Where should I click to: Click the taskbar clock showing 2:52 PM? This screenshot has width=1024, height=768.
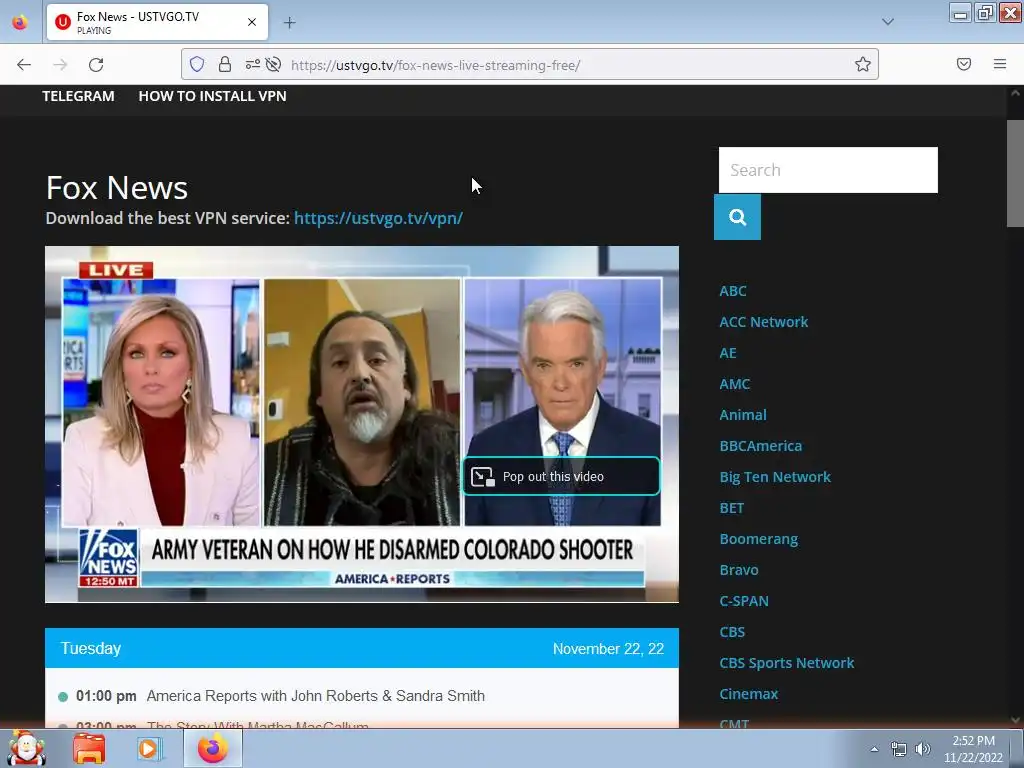point(973,749)
